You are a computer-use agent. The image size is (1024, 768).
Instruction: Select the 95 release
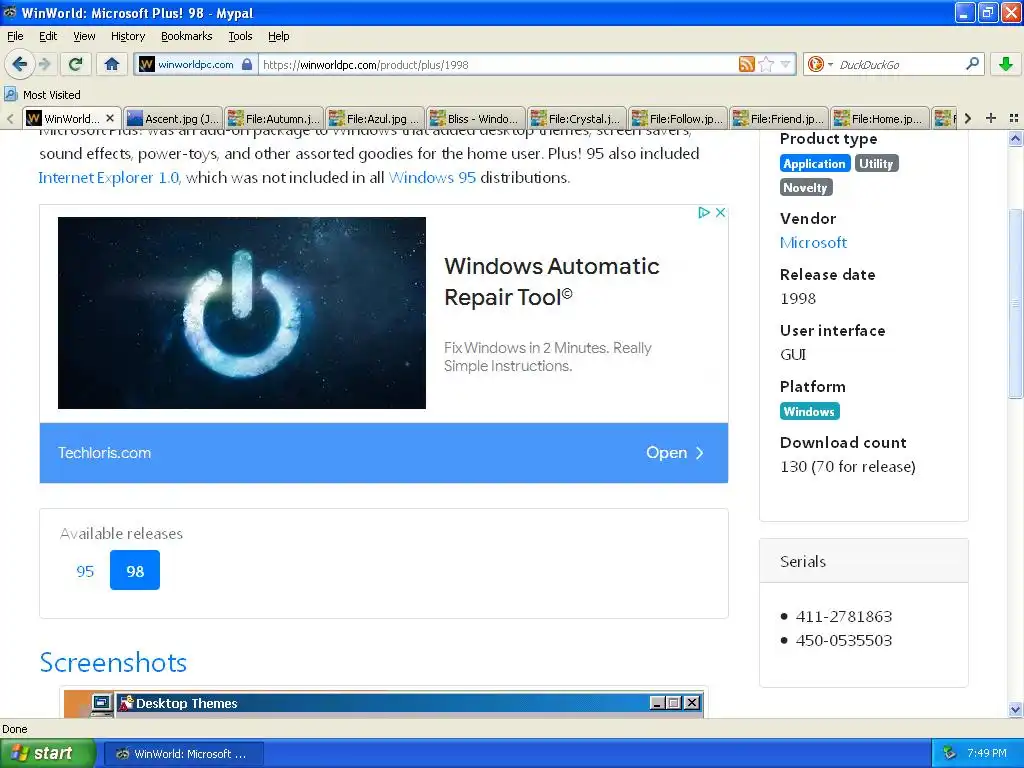pyautogui.click(x=85, y=571)
